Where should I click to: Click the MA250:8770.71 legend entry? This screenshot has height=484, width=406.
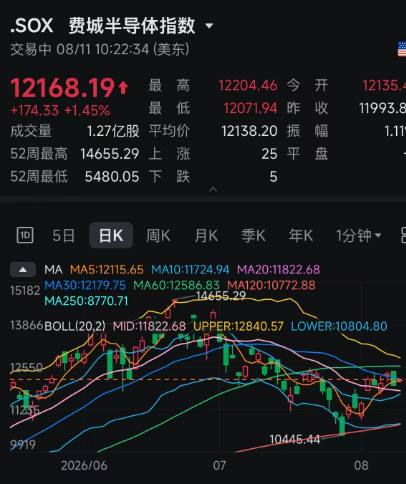click(86, 301)
